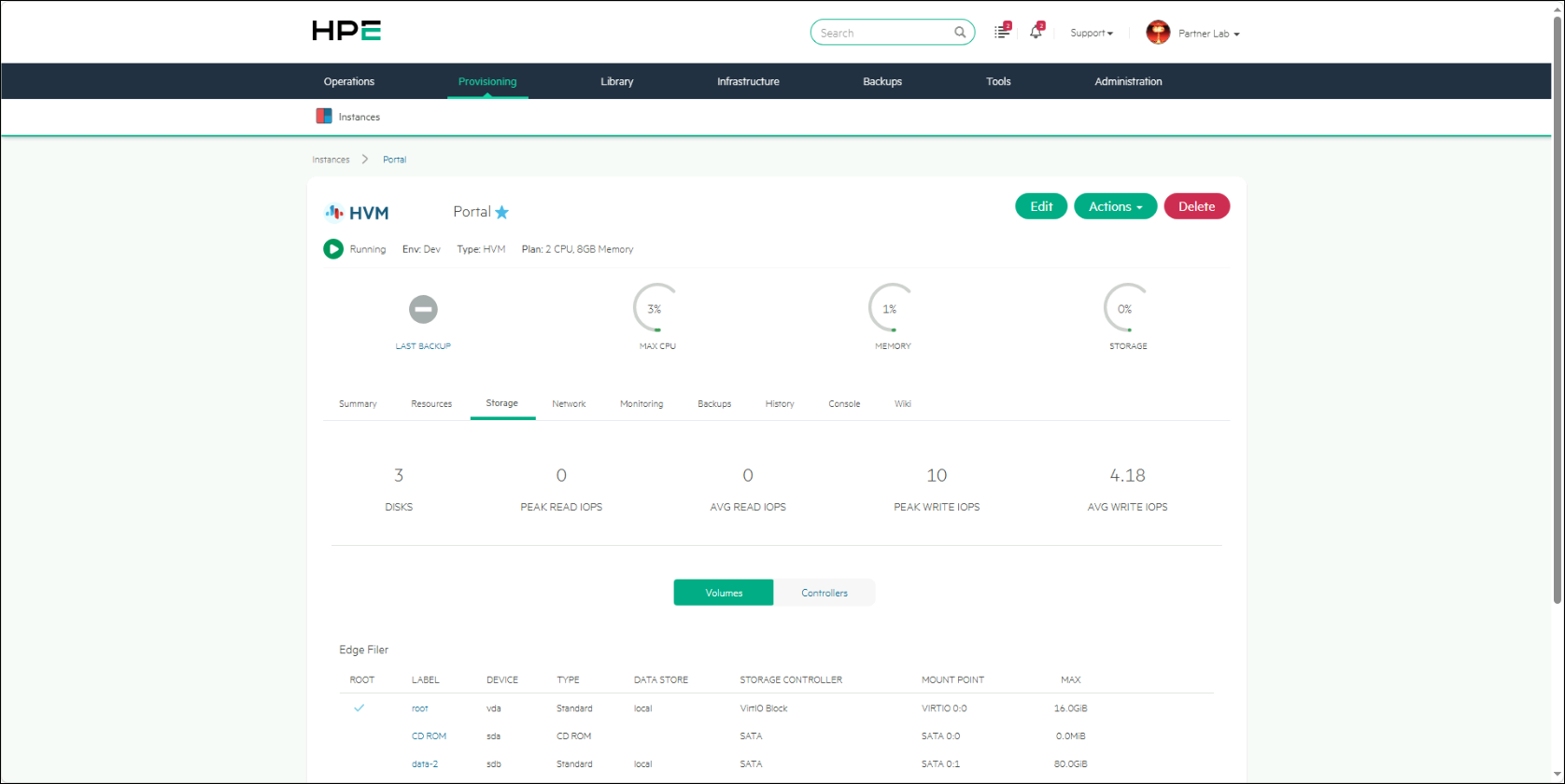Click the data-2 volume label link
Screen dimensions: 1565x784
[425, 764]
